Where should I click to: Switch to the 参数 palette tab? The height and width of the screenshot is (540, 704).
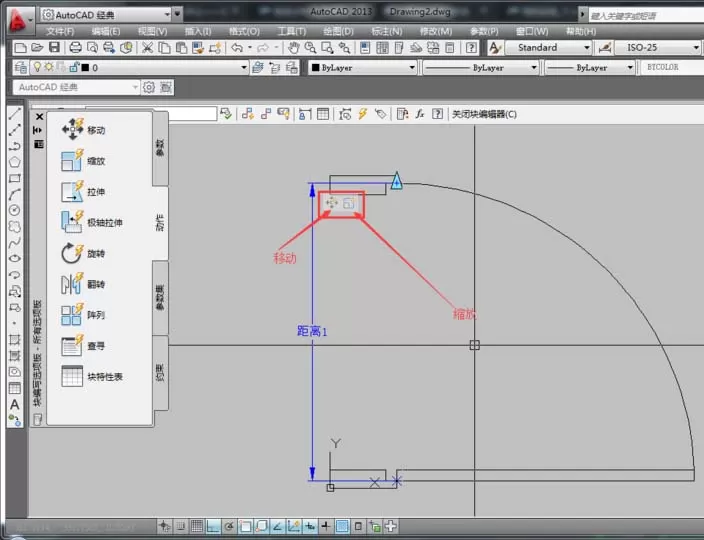160,148
